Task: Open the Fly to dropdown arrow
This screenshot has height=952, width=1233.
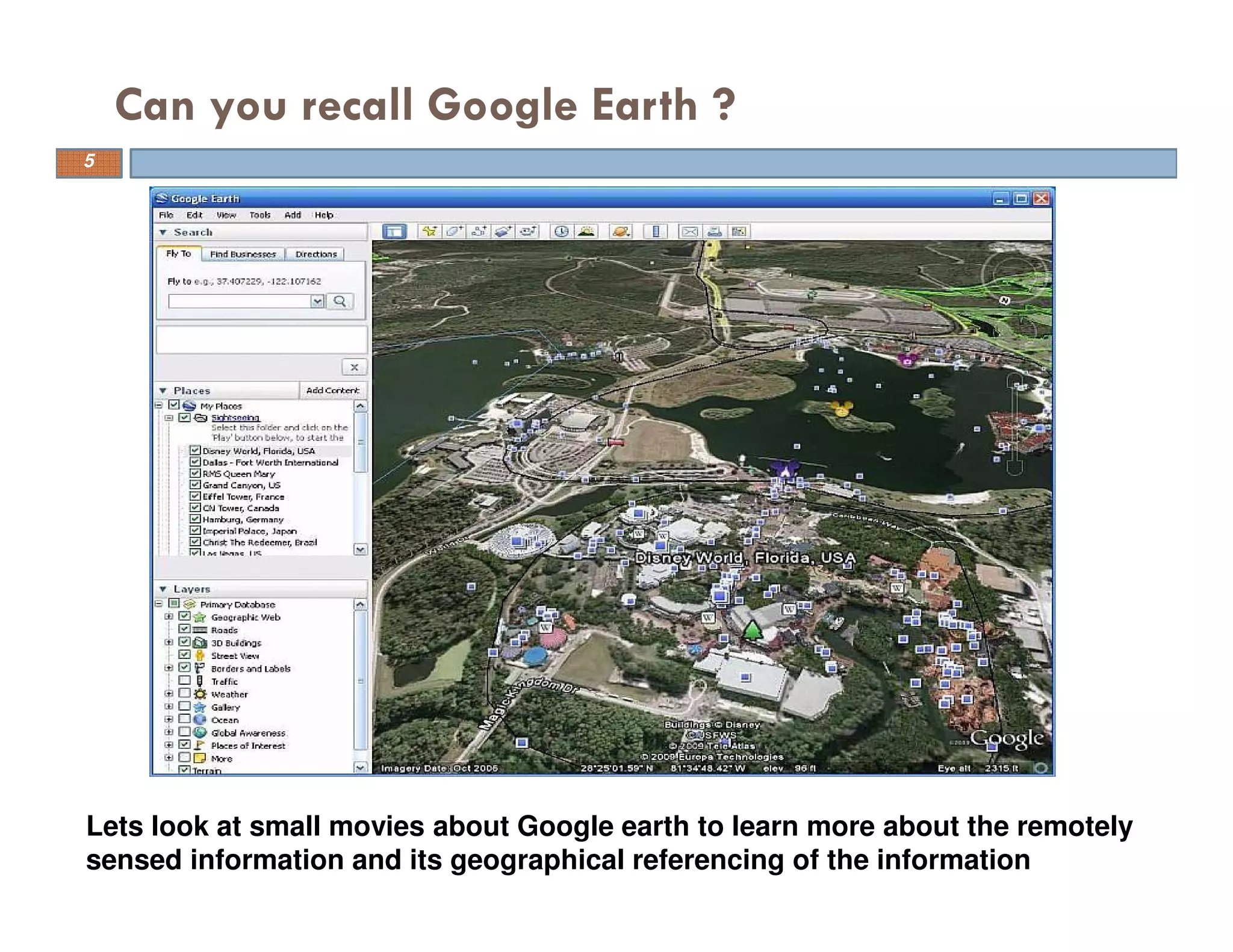Action: pos(317,301)
